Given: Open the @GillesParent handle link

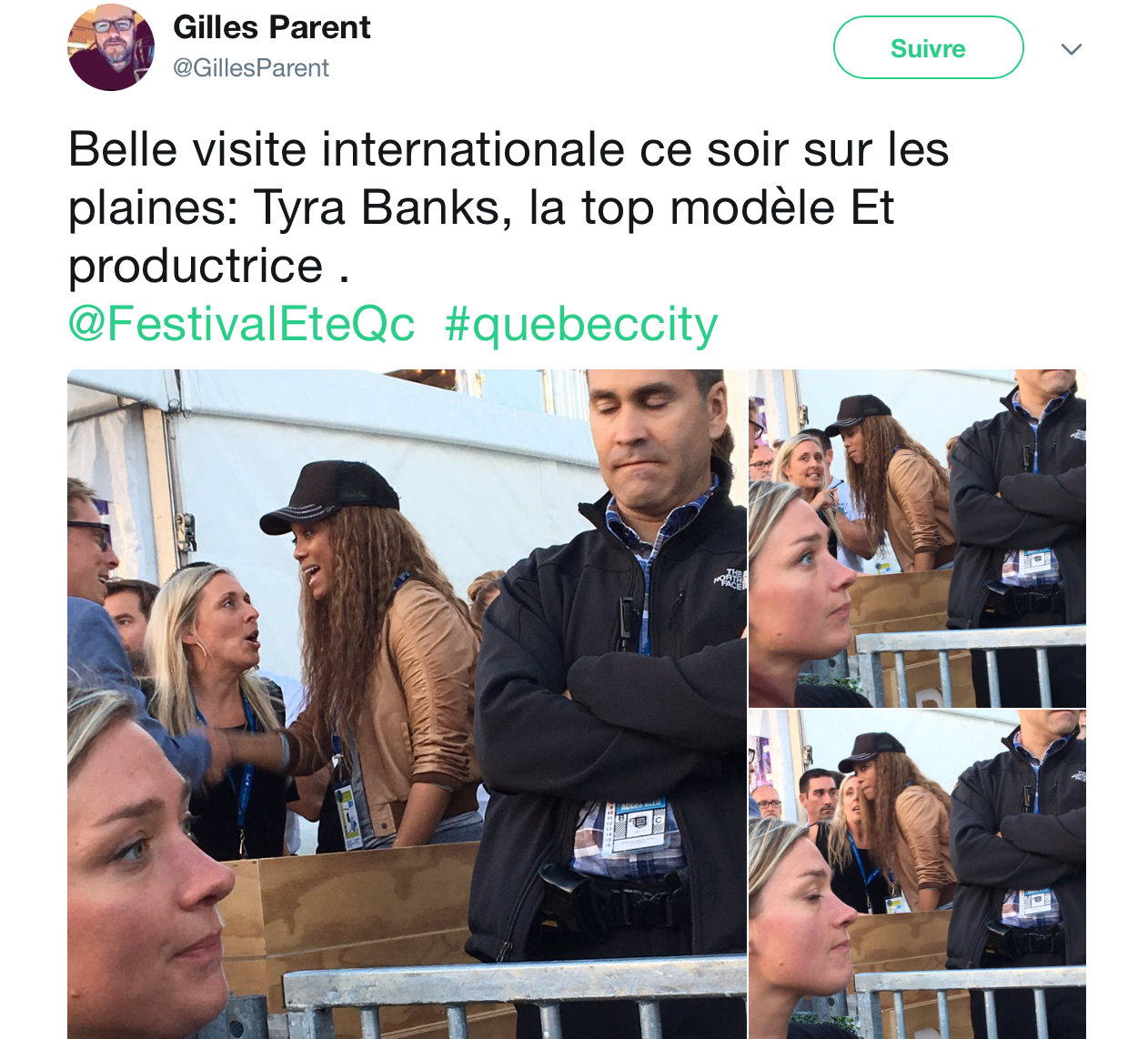Looking at the screenshot, I should tap(251, 68).
